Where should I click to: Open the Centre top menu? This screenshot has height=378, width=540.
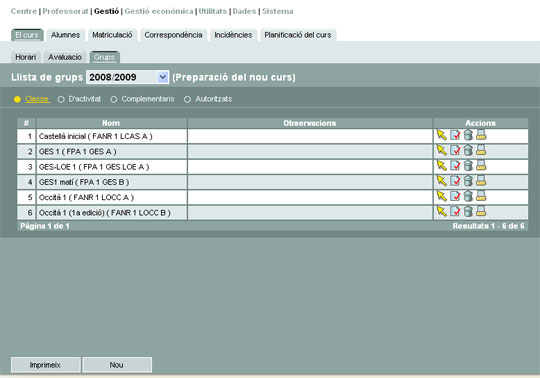click(23, 11)
